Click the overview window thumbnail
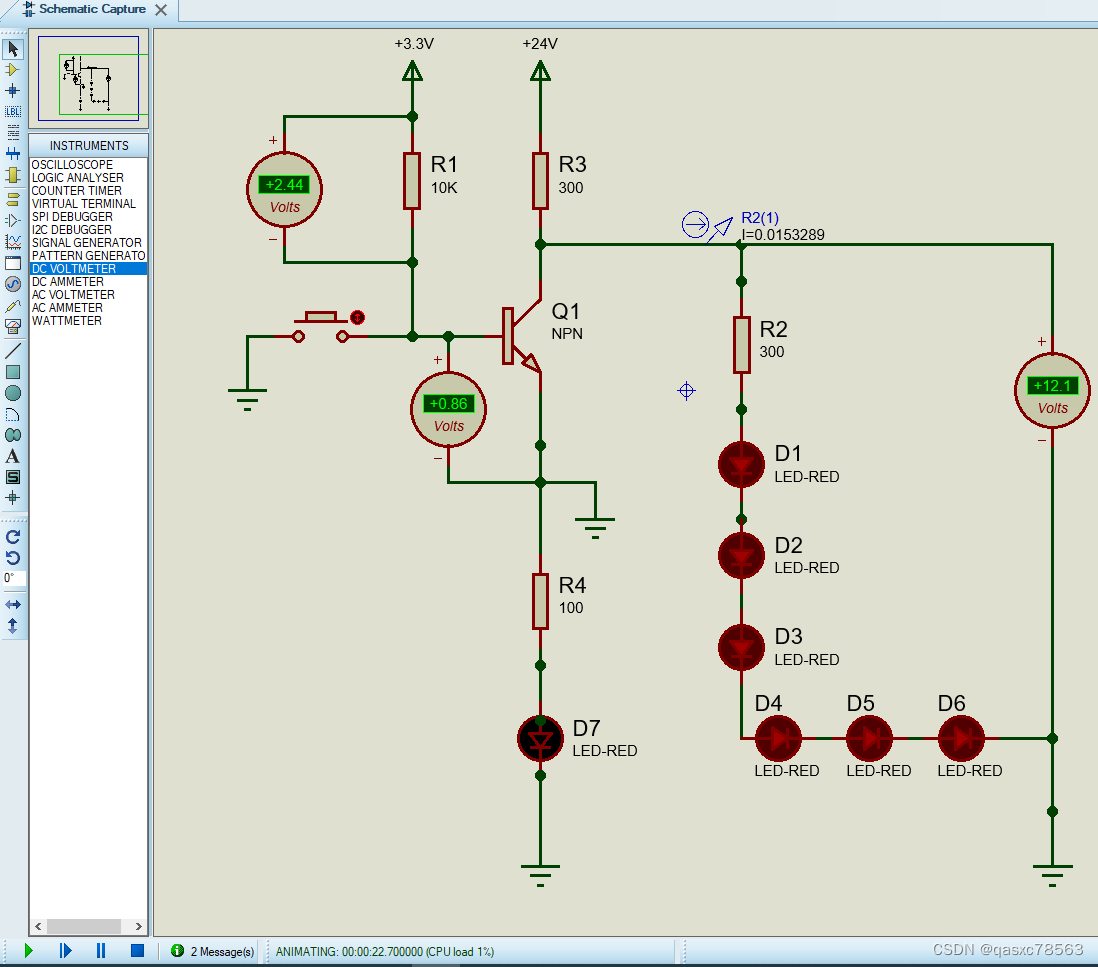The image size is (1098, 967). (x=88, y=78)
